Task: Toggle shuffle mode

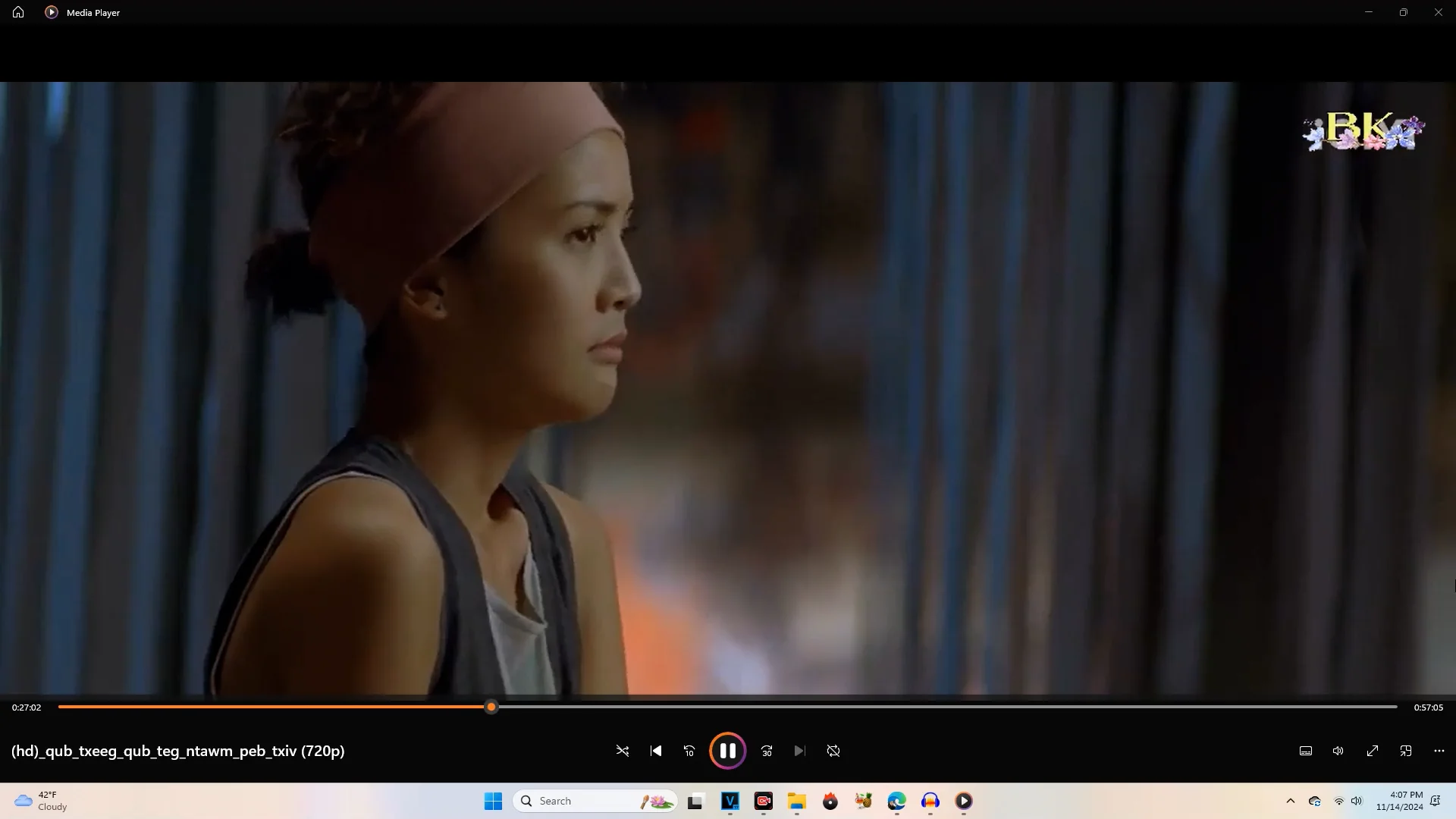Action: coord(623,751)
